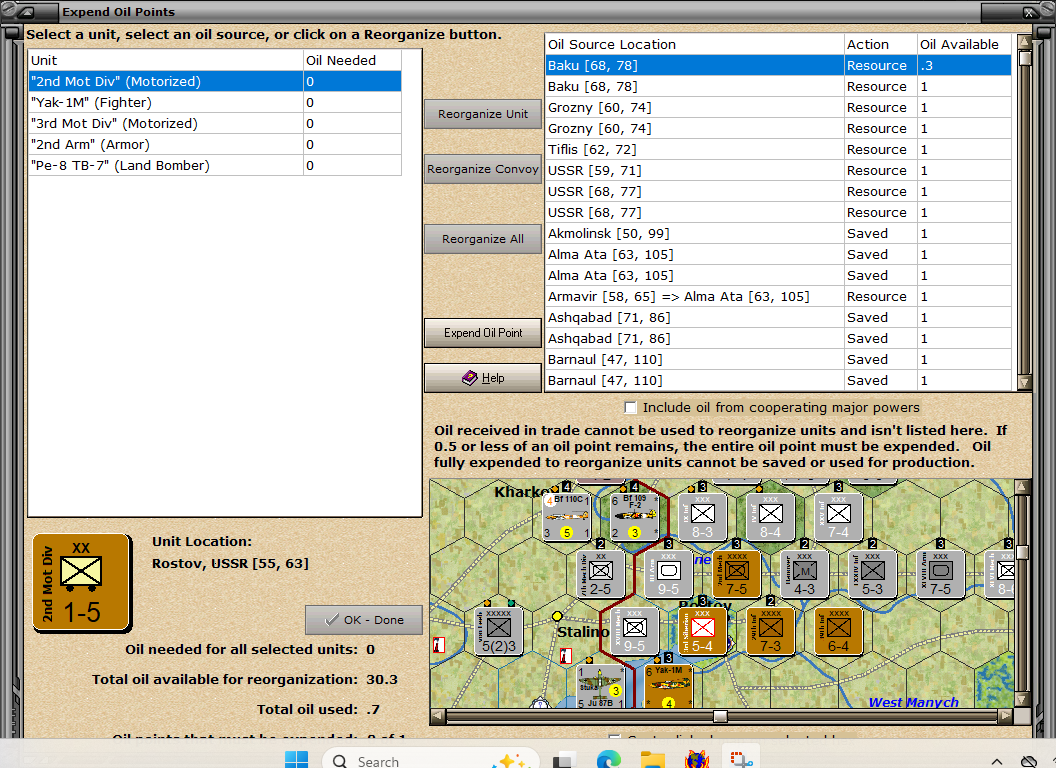Select the 6-4 Soviet infantry army counter
Viewport: 1056px width, 768px height.
838,631
